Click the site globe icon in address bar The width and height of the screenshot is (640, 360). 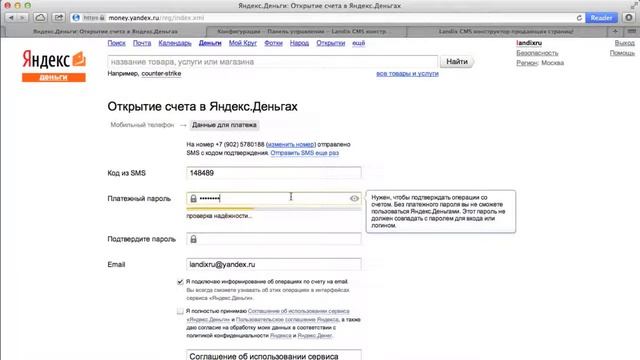tap(76, 18)
